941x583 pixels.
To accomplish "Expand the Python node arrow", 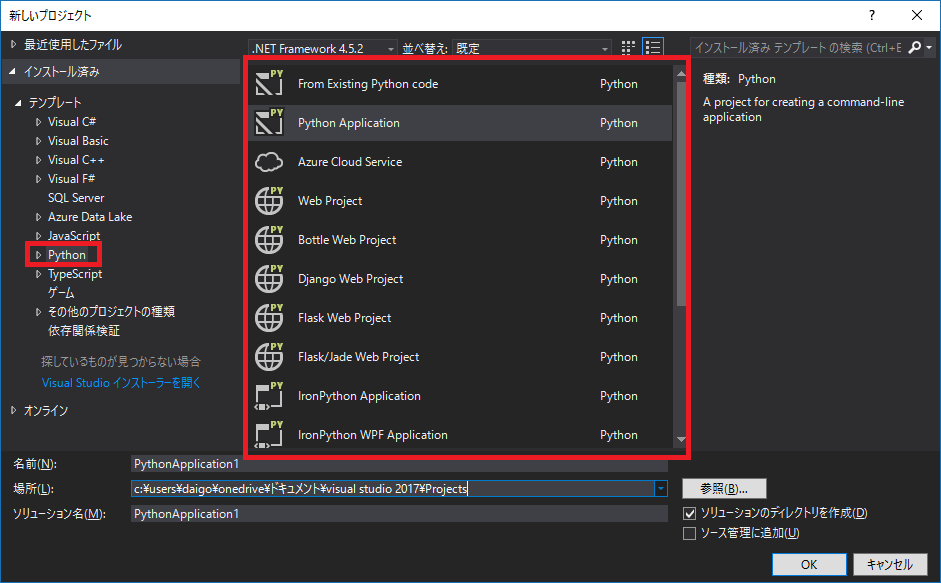I will [x=38, y=255].
